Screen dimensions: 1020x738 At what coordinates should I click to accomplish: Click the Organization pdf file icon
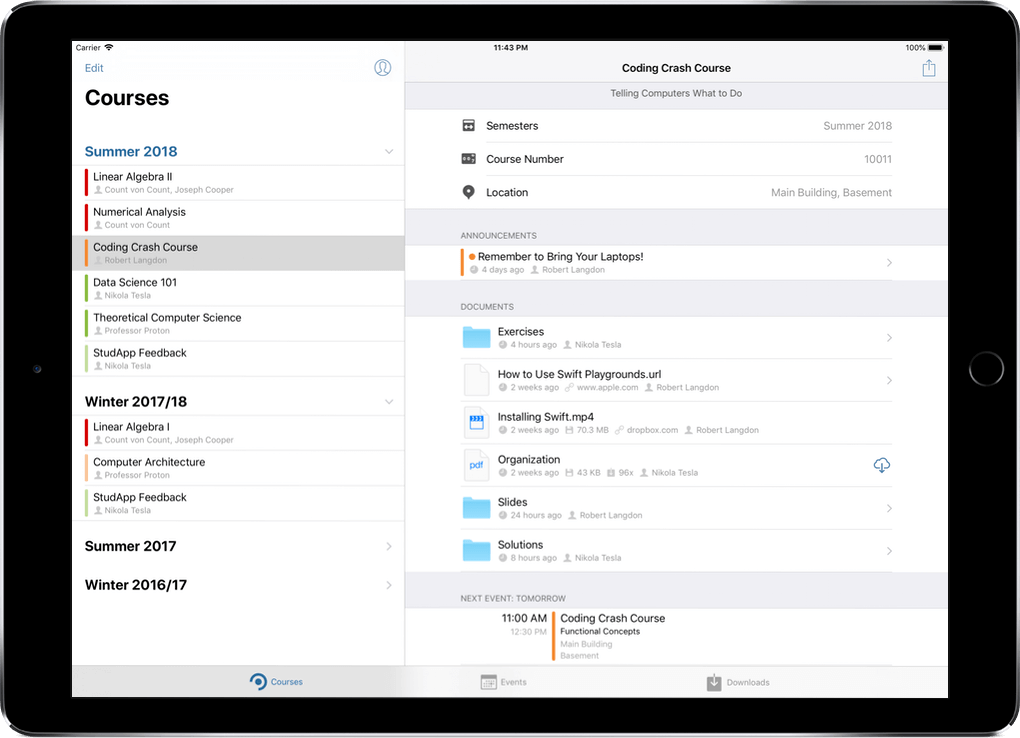pos(476,465)
